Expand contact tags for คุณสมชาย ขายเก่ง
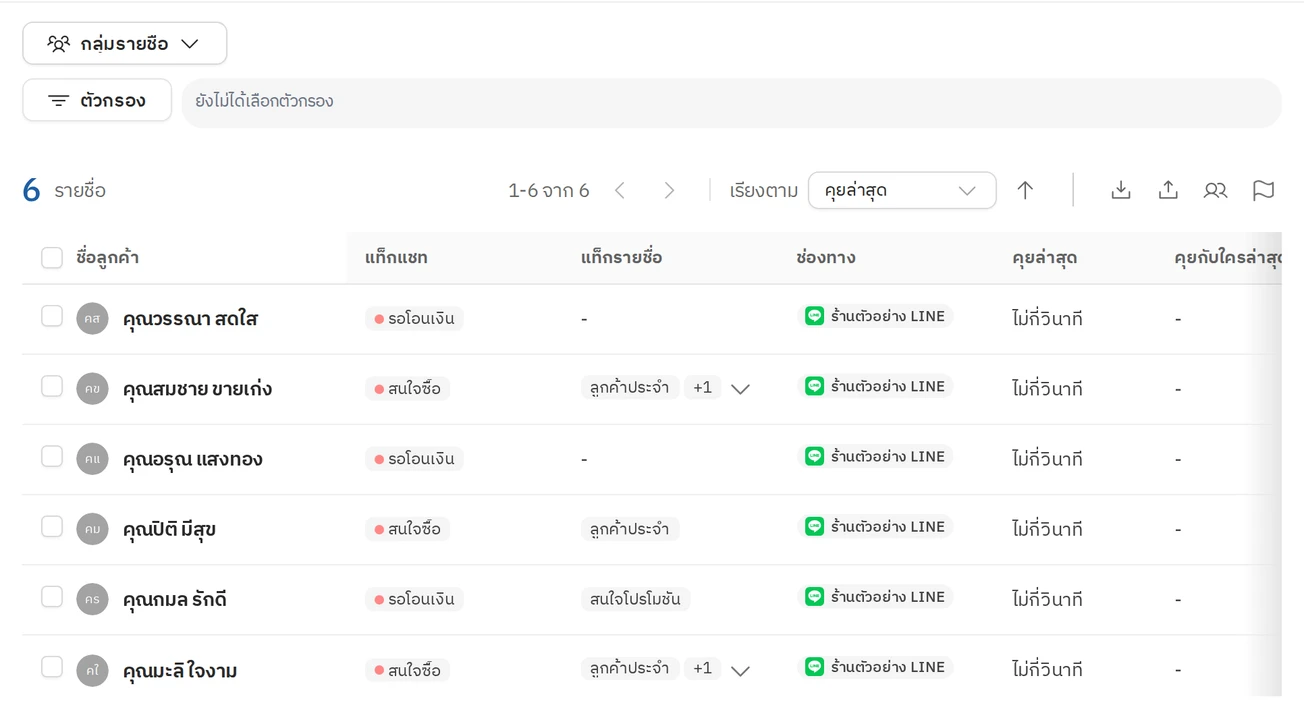 (x=740, y=389)
